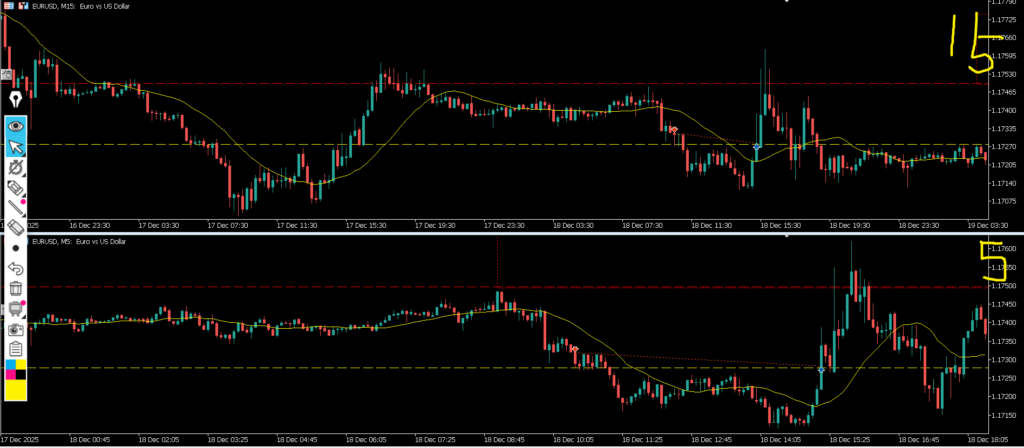Undo the last drawing stroke

click(x=16, y=268)
